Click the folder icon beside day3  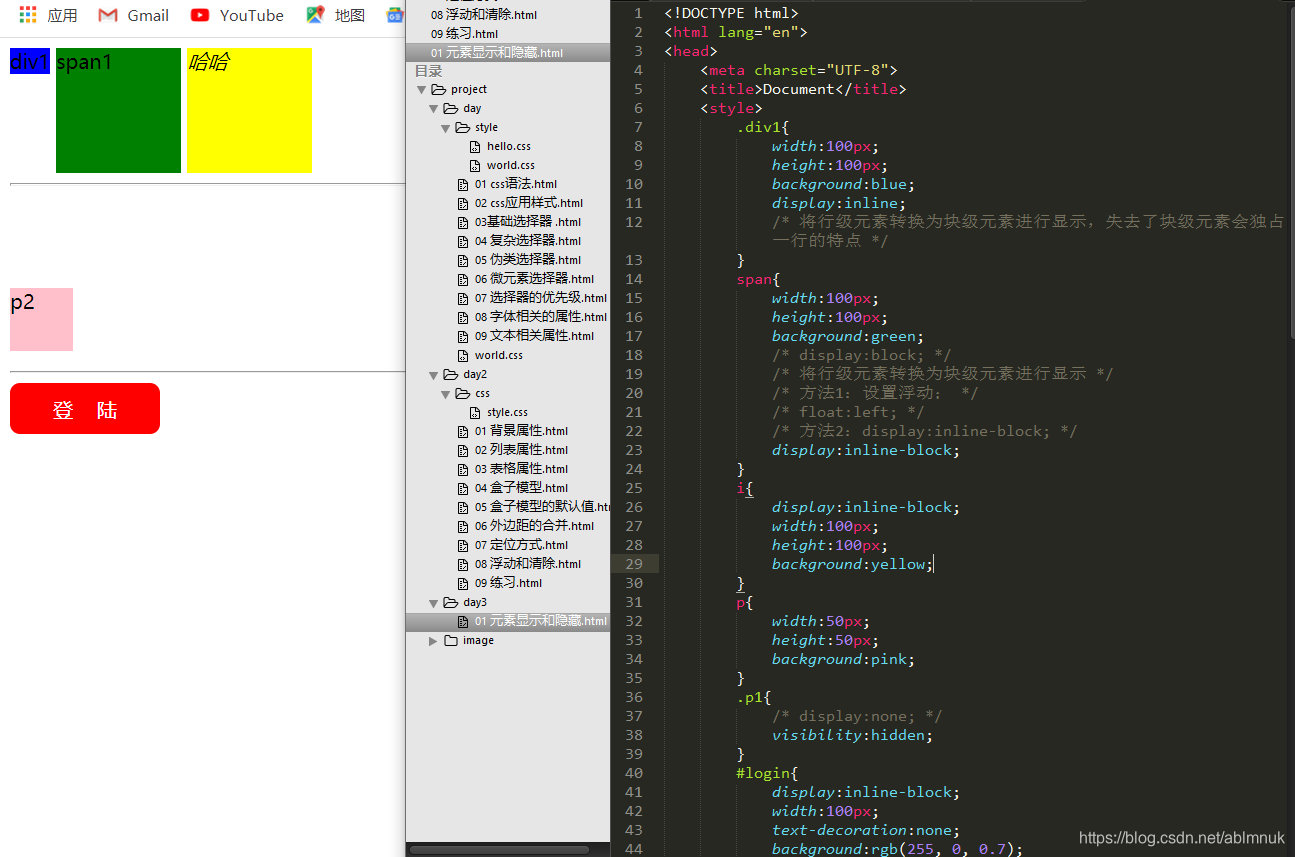[x=450, y=602]
